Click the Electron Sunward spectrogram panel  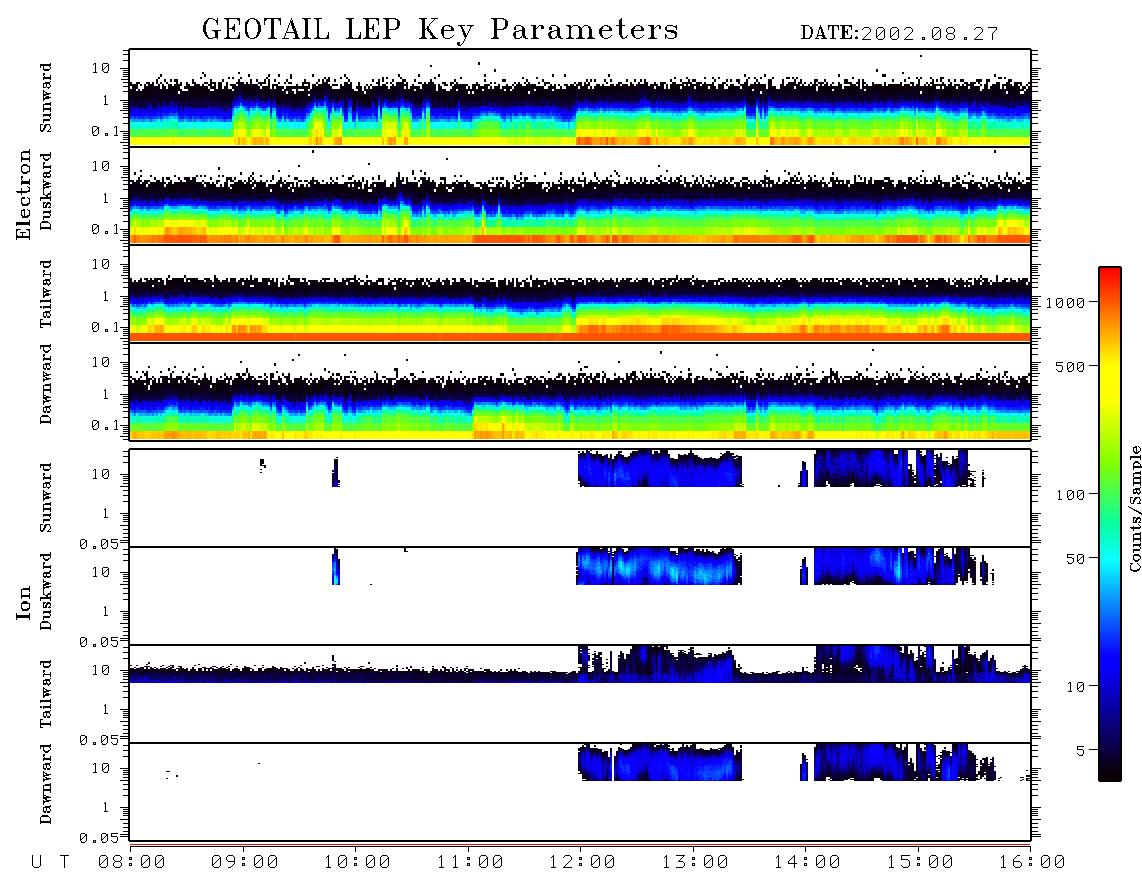580,98
